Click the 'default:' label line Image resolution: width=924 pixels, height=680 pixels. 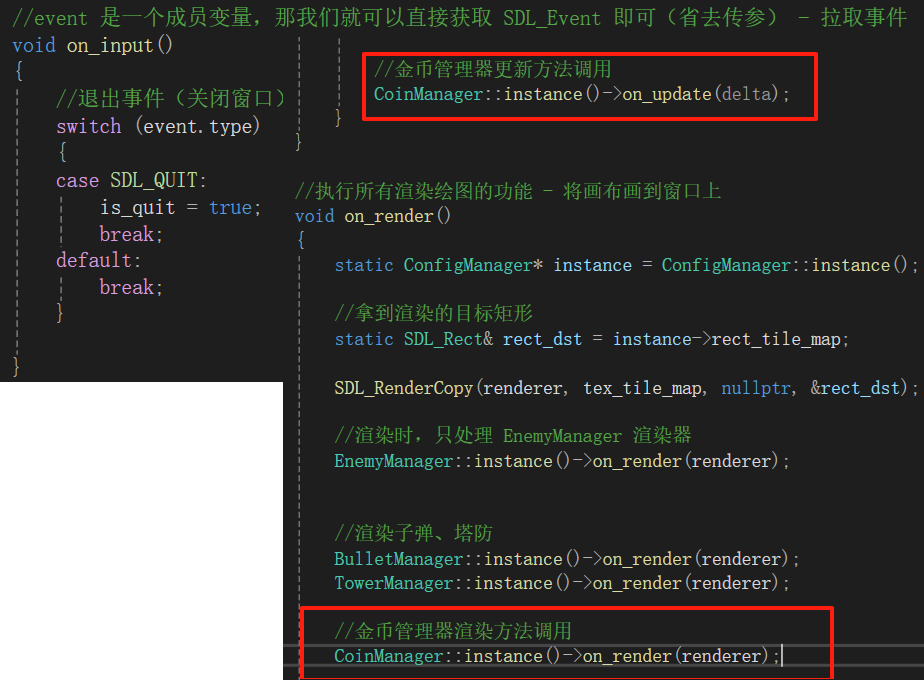coord(98,260)
